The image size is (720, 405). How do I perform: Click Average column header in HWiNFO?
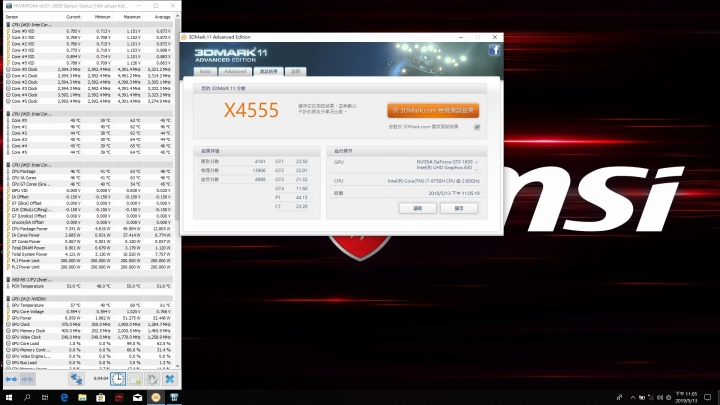coord(158,17)
